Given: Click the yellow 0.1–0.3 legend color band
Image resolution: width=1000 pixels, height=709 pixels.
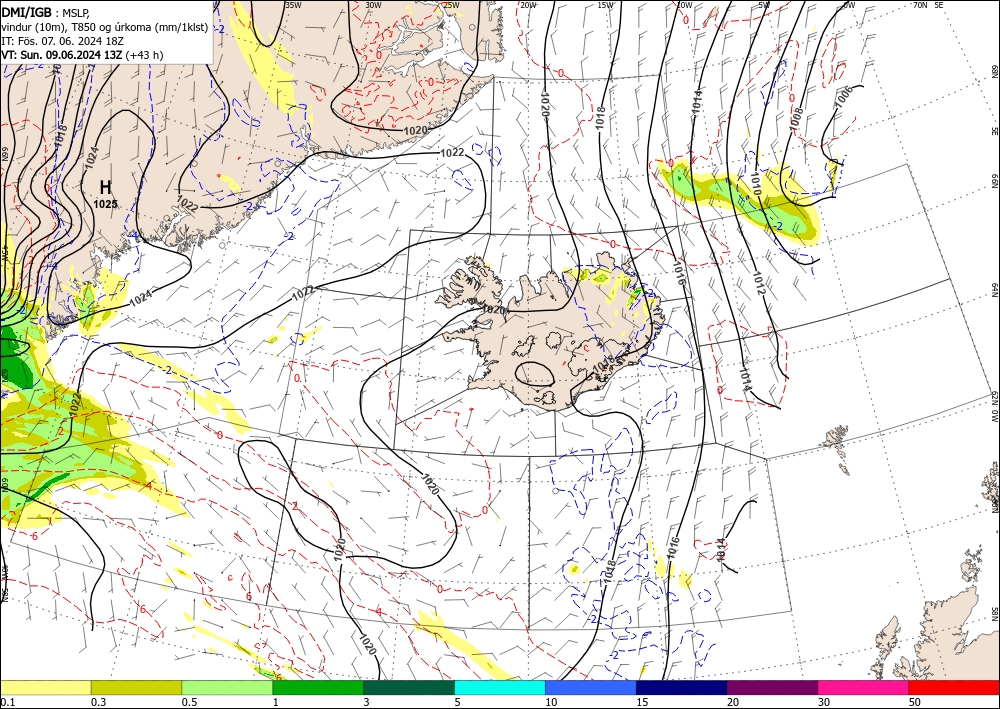Looking at the screenshot, I should pyautogui.click(x=45, y=687).
